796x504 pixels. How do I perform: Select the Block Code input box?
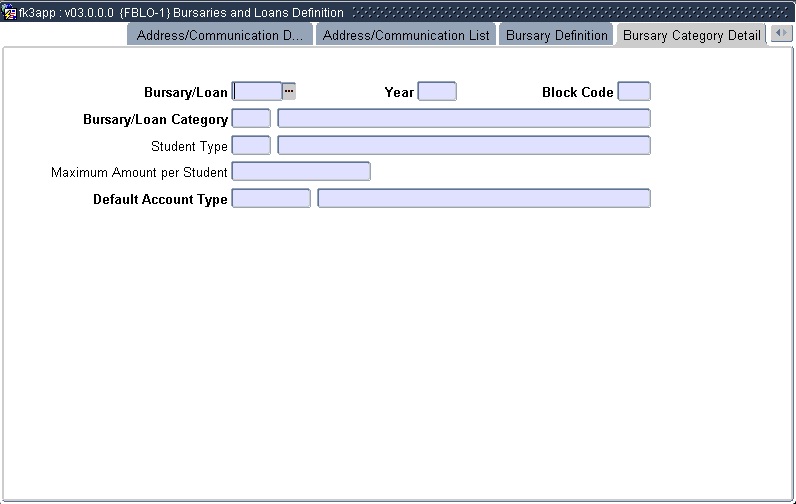pos(634,91)
